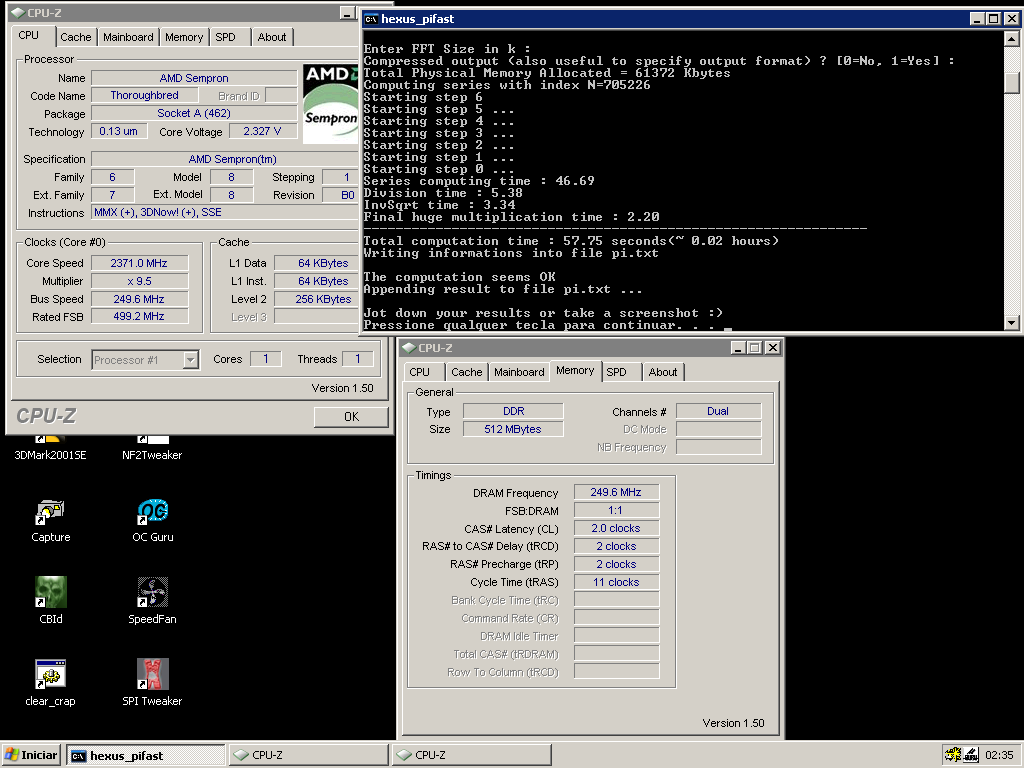The width and height of the screenshot is (1024, 768).
Task: Click hexus_pifast console title bar icon
Action: 371,19
